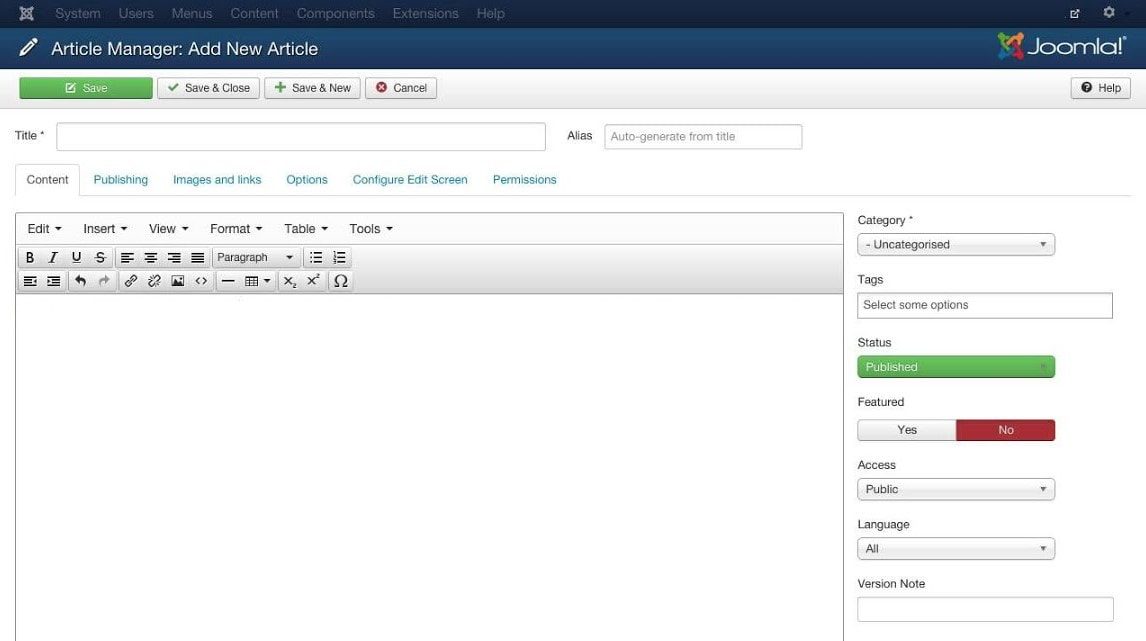The image size is (1146, 641).
Task: Center align the text
Action: tap(150, 257)
